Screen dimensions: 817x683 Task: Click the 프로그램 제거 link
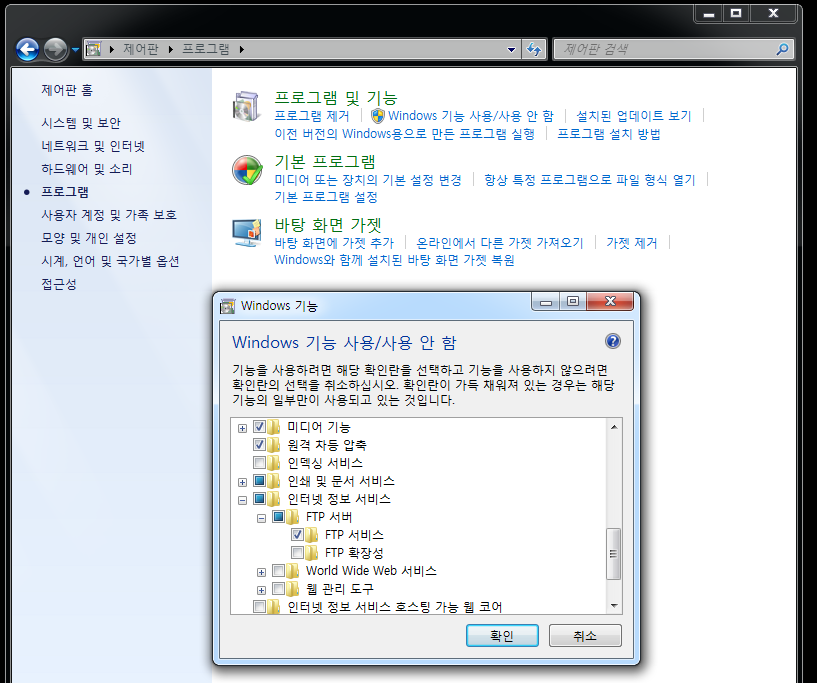pos(312,116)
